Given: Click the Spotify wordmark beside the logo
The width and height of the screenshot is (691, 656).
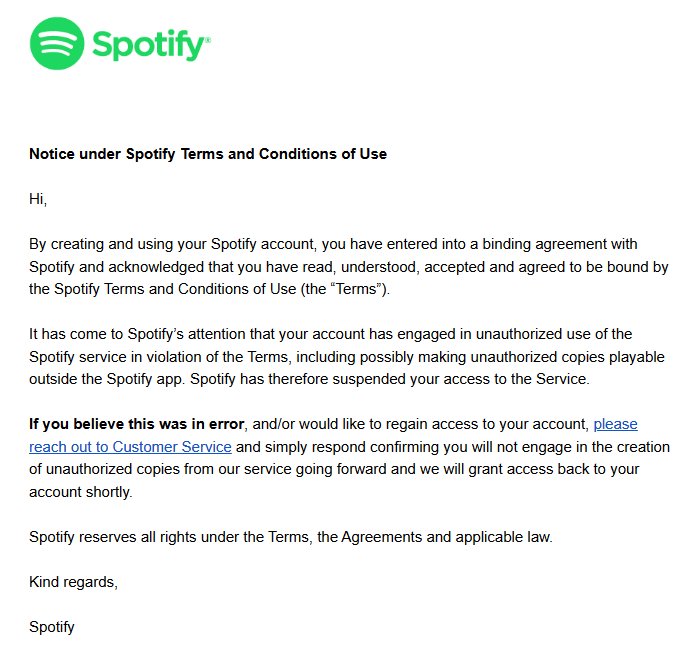Looking at the screenshot, I should pos(149,45).
